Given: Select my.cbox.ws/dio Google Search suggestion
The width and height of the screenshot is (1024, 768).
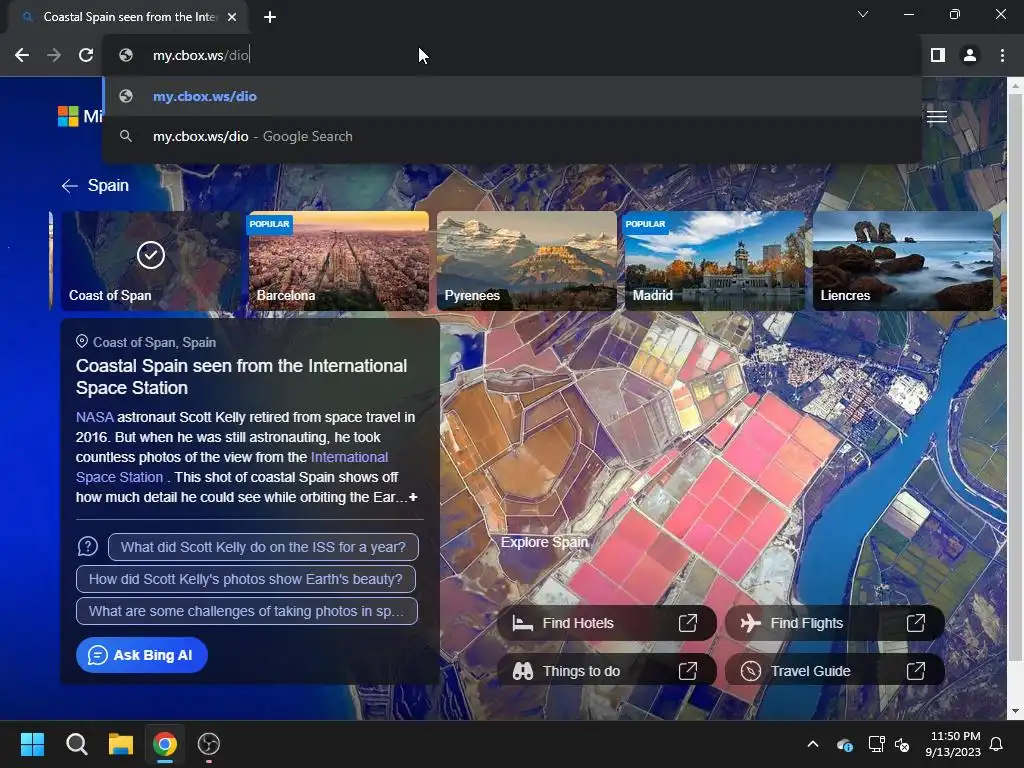Looking at the screenshot, I should coord(512,136).
